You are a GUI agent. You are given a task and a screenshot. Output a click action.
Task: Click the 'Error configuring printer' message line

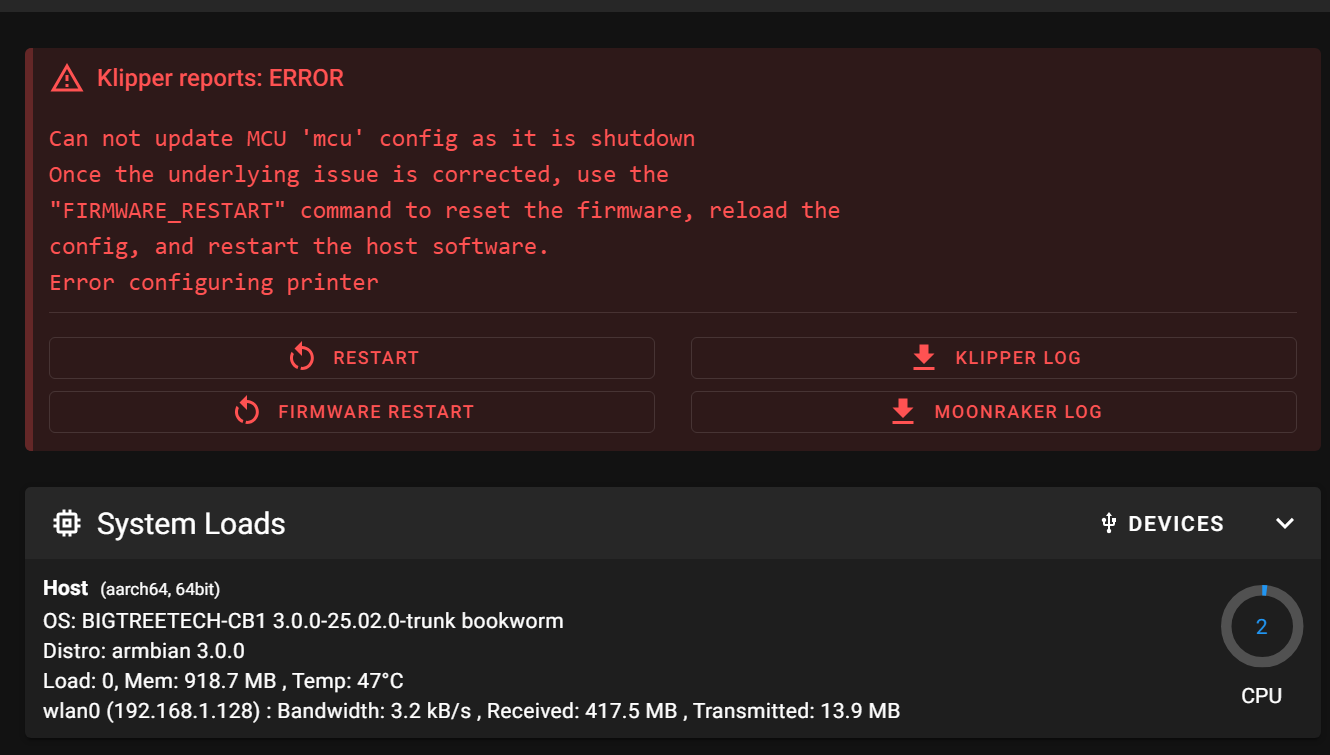pos(214,283)
